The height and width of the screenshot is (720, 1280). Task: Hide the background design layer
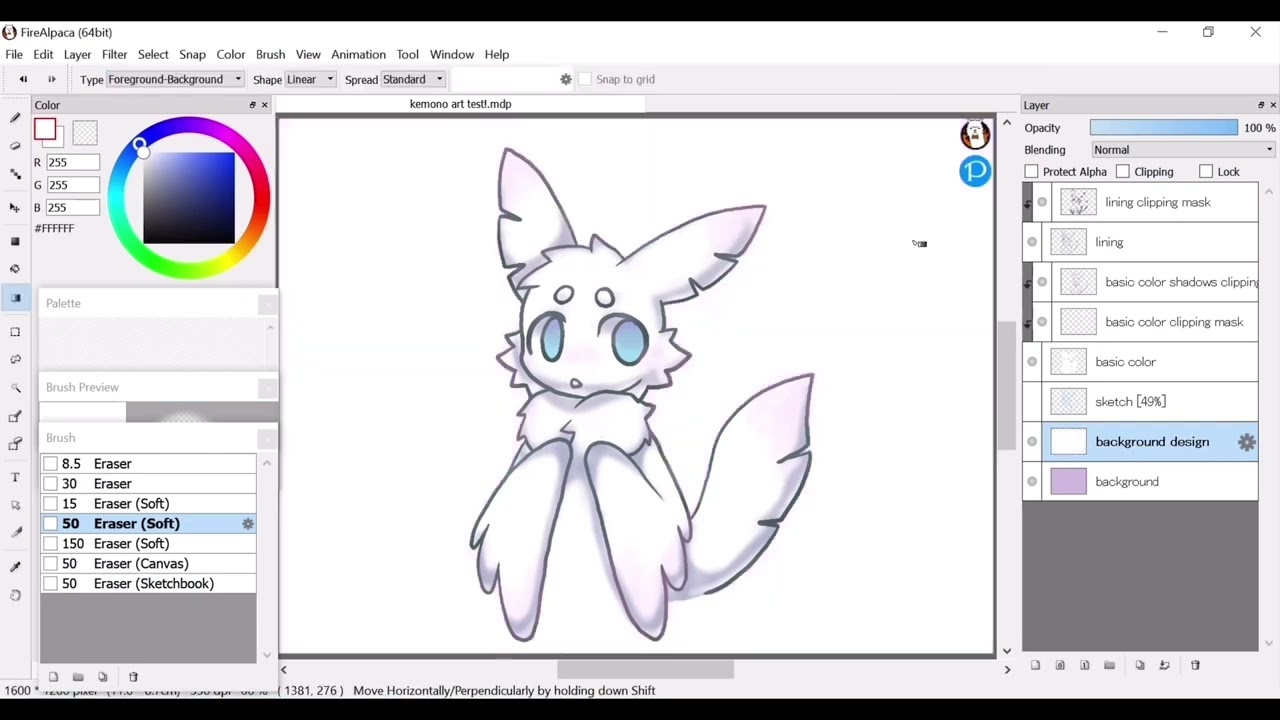pos(1032,442)
